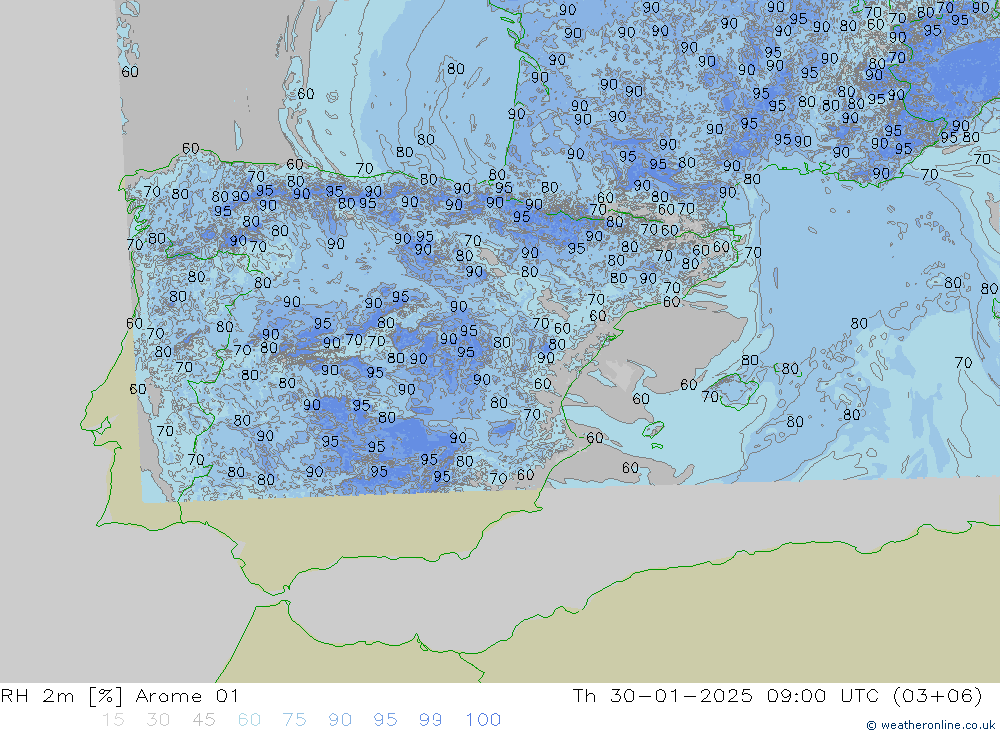This screenshot has height=733, width=1000.
Task: Click the 'Th 30-01-2025 09:00 UTC (03+06)' timestamp
Action: click(777, 695)
